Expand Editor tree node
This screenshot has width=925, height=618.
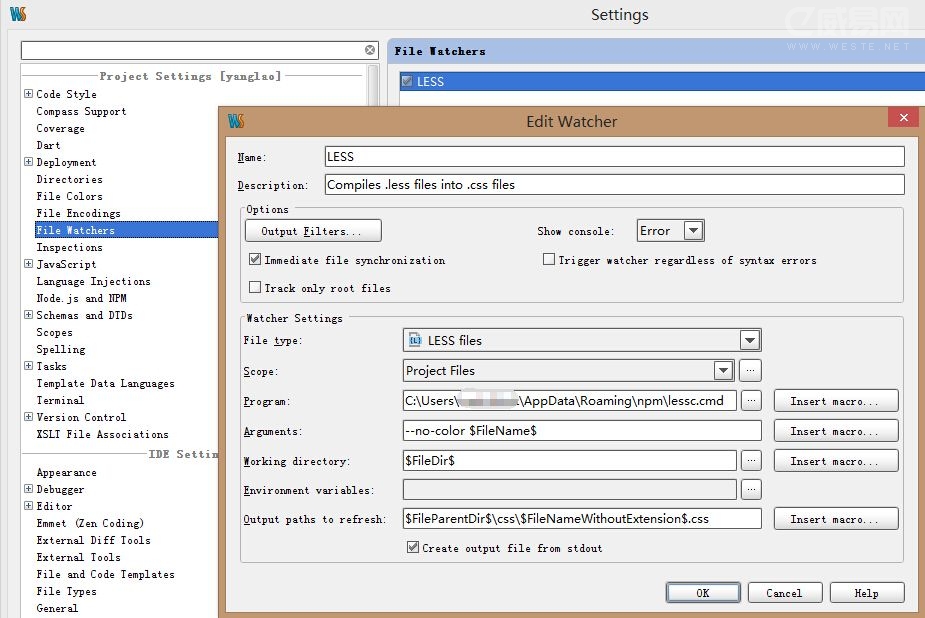pyautogui.click(x=28, y=505)
